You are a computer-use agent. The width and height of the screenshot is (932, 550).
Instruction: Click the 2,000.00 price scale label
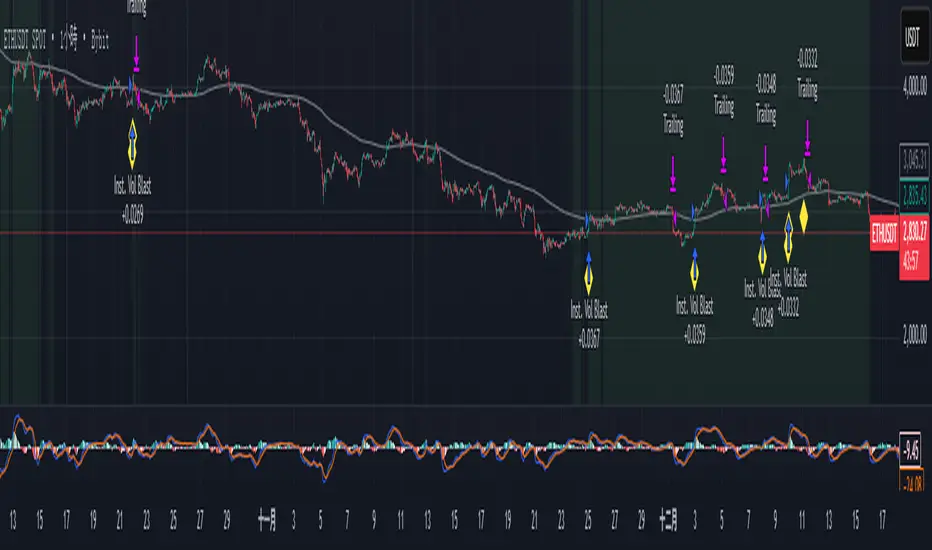click(x=914, y=335)
